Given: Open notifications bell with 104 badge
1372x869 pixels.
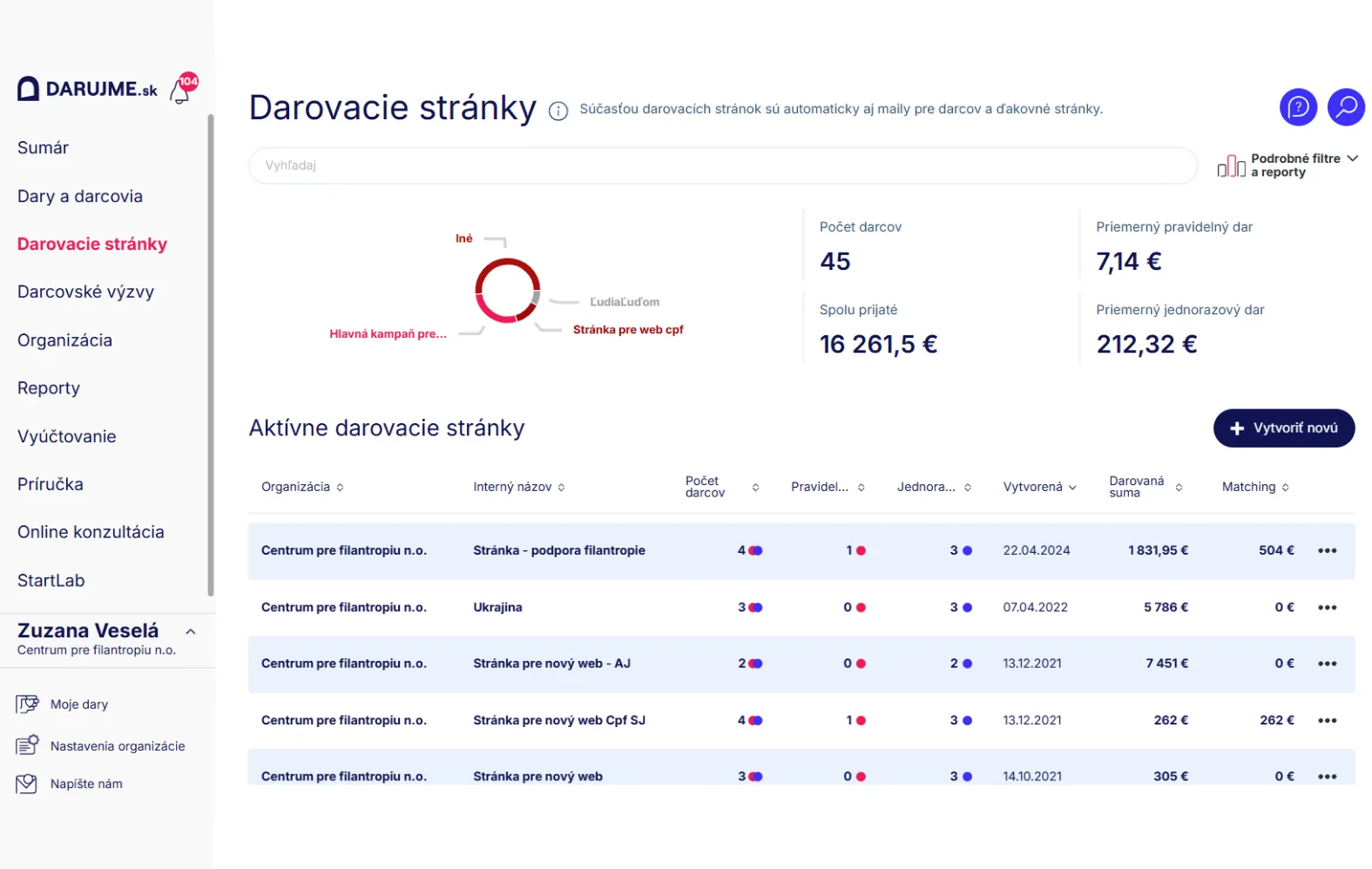Looking at the screenshot, I should point(183,88).
